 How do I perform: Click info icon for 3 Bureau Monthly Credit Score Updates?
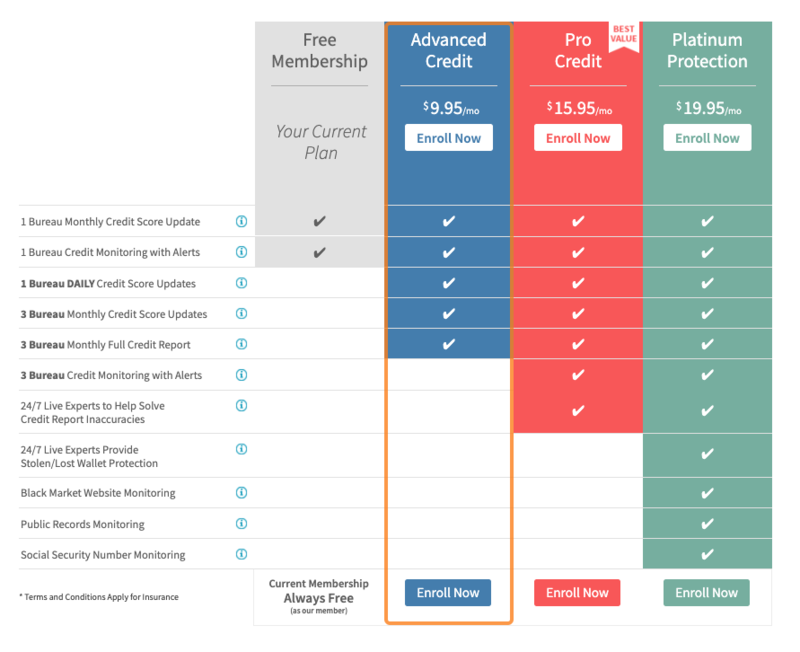(241, 314)
